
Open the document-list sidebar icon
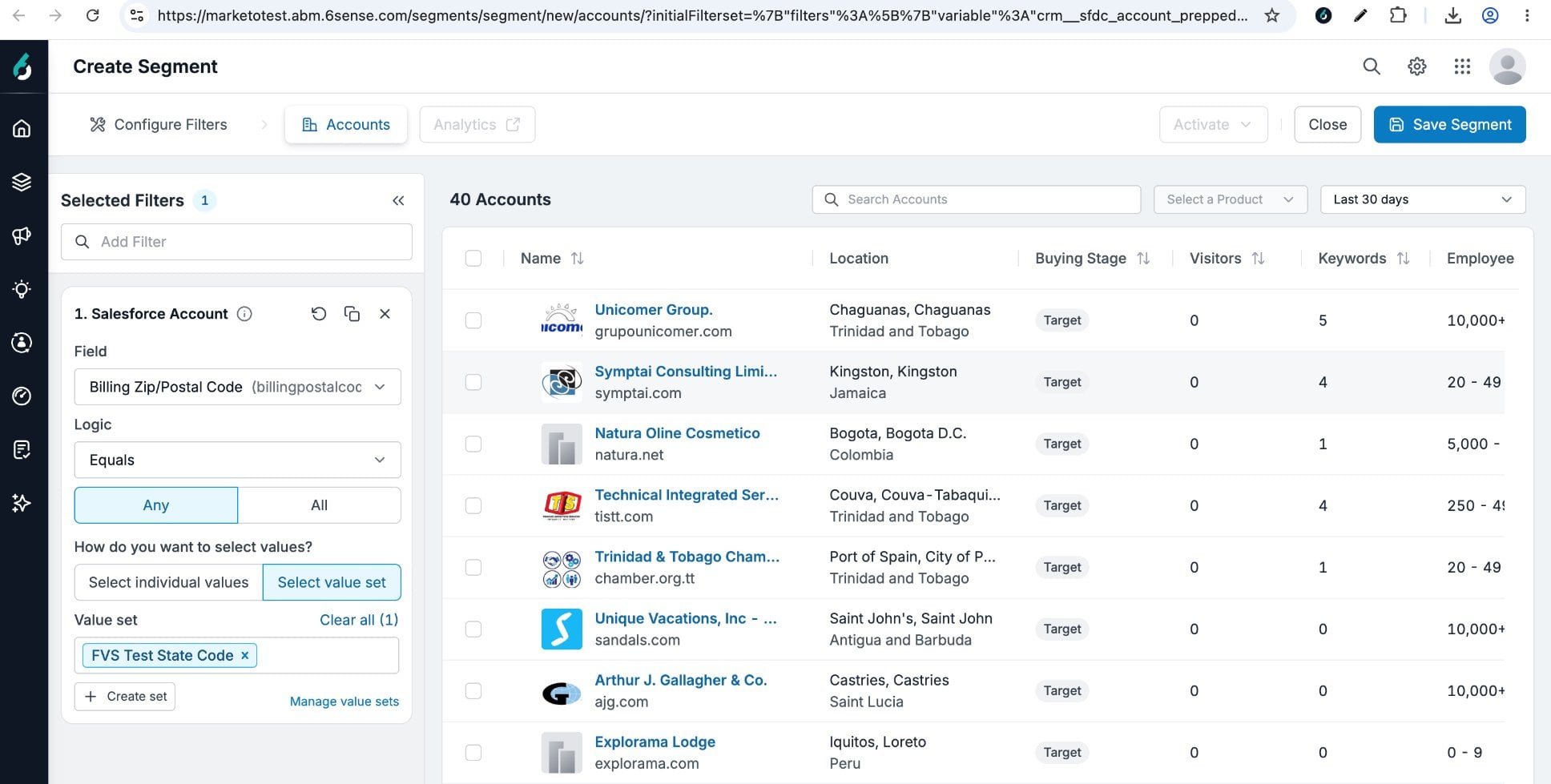22,449
